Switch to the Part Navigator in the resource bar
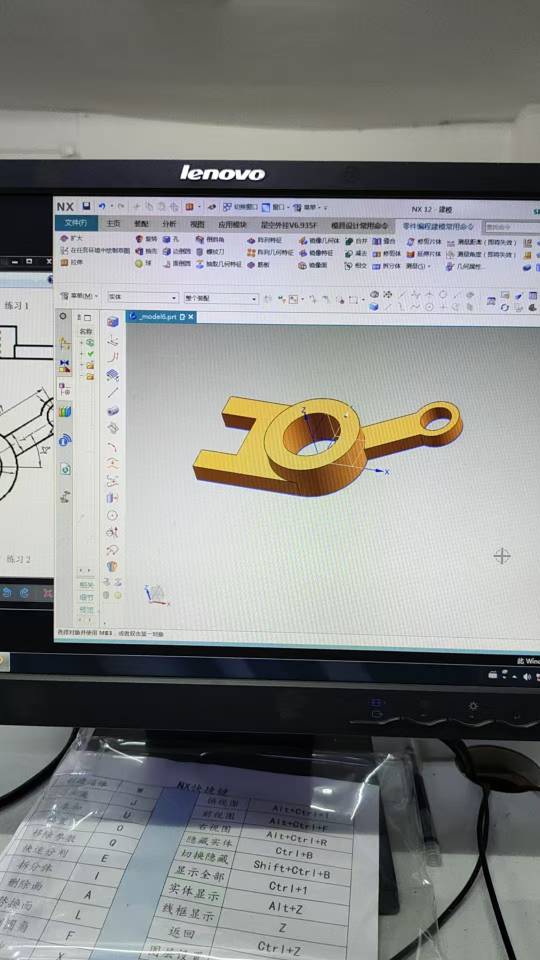Image resolution: width=540 pixels, height=960 pixels. (x=64, y=389)
